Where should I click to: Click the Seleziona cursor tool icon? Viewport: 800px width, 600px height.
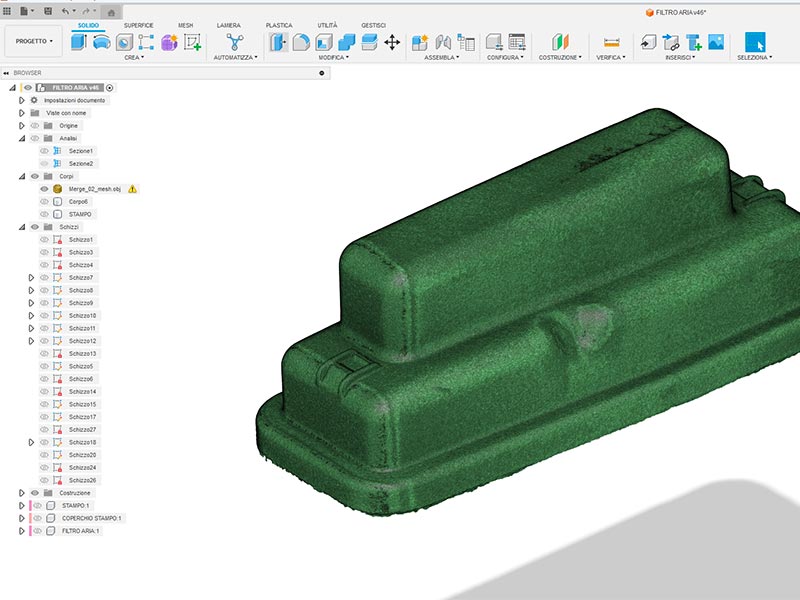click(755, 42)
